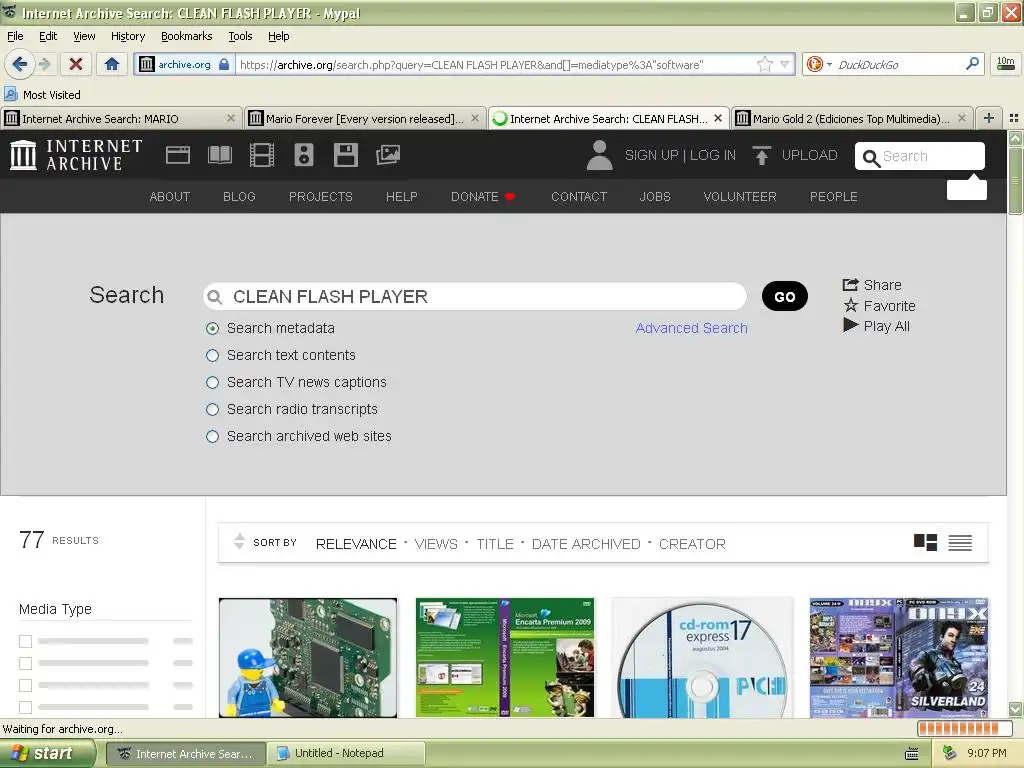Click the Favorite star link
Screen dimensions: 1024x768
(x=879, y=306)
